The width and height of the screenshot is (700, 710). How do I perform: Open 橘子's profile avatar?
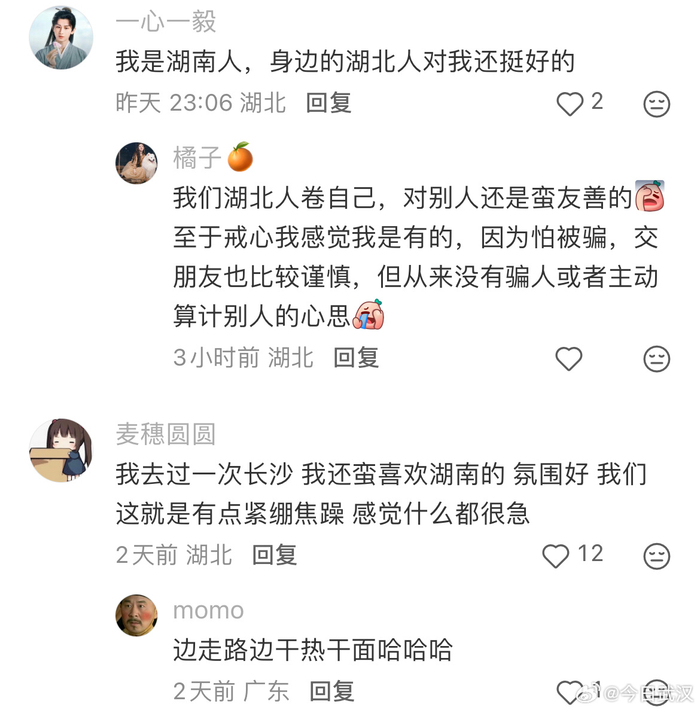pos(137,162)
